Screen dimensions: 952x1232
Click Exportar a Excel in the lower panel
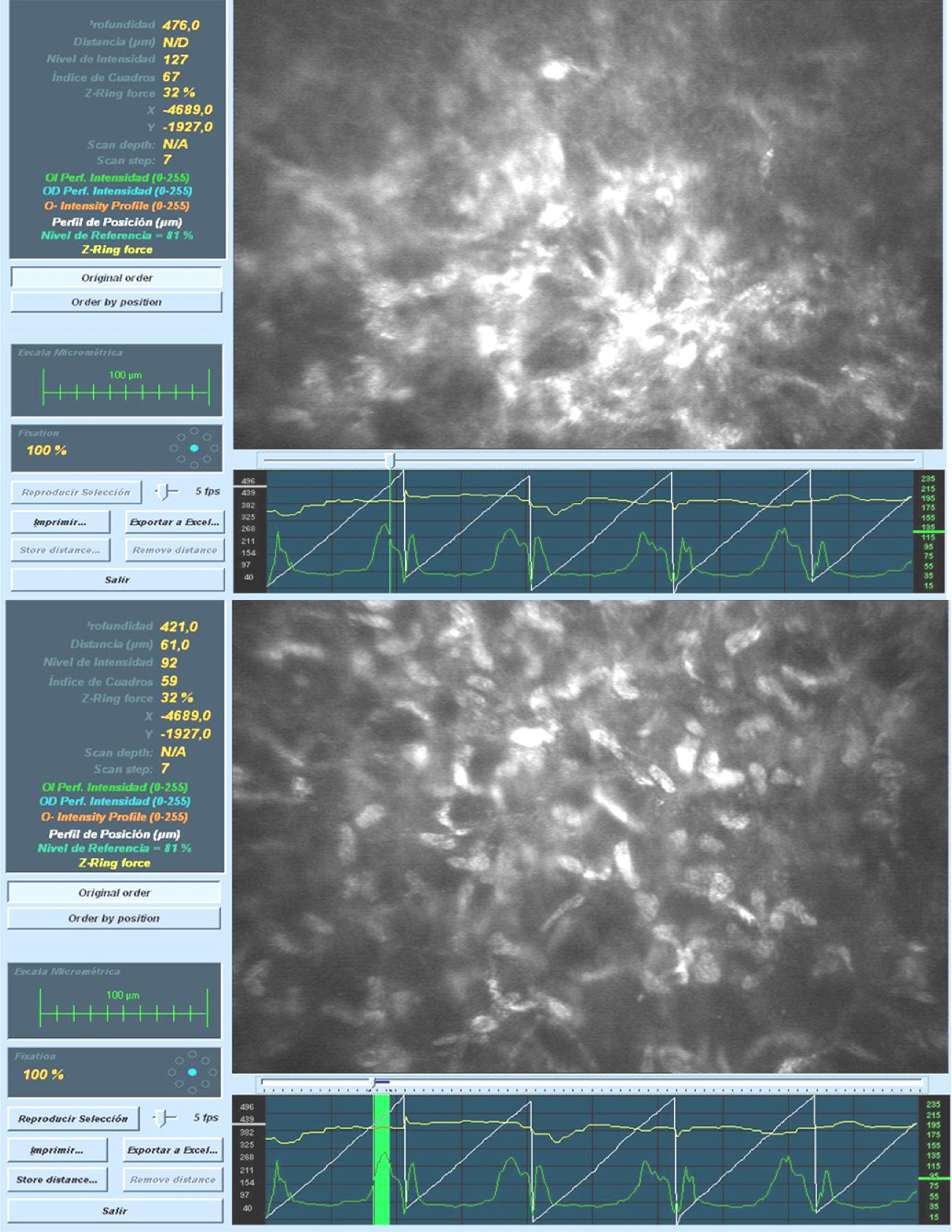[172, 1150]
